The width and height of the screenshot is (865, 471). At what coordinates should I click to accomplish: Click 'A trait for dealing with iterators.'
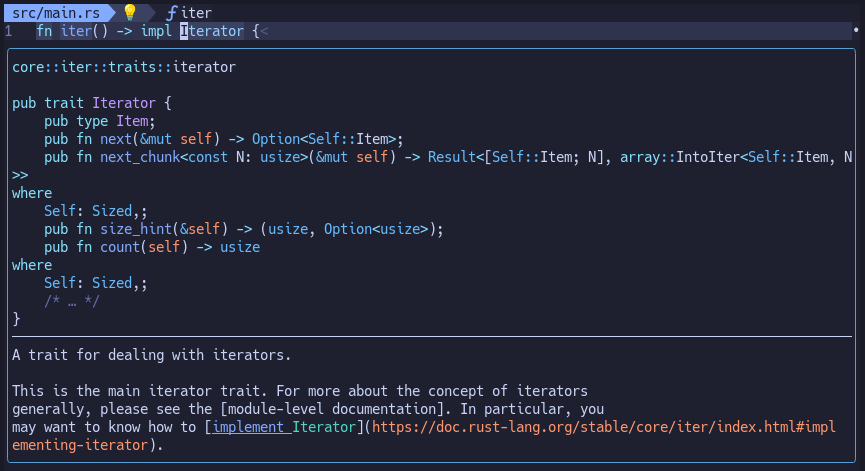(152, 355)
